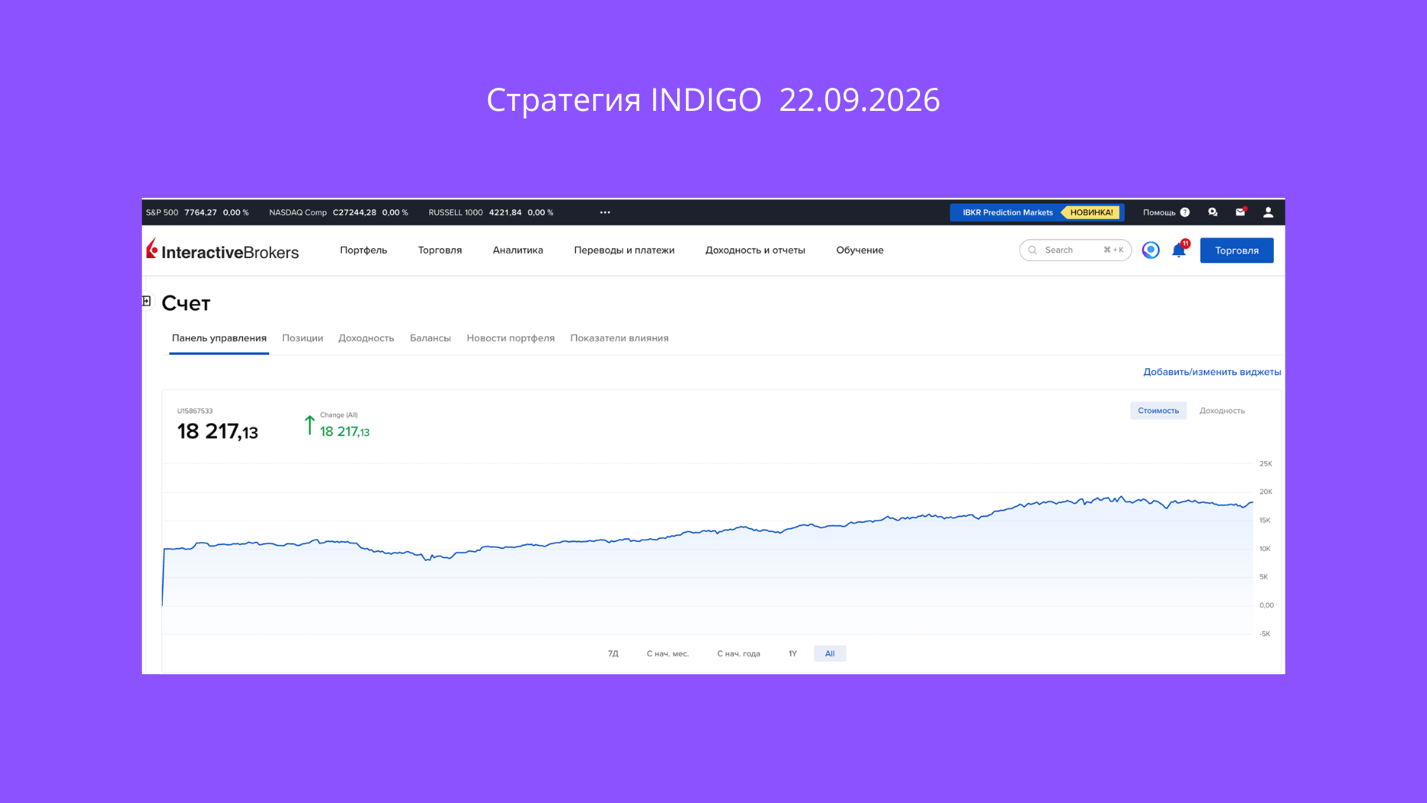1427x803 pixels.
Task: Open the notifications bell icon
Action: [1179, 250]
